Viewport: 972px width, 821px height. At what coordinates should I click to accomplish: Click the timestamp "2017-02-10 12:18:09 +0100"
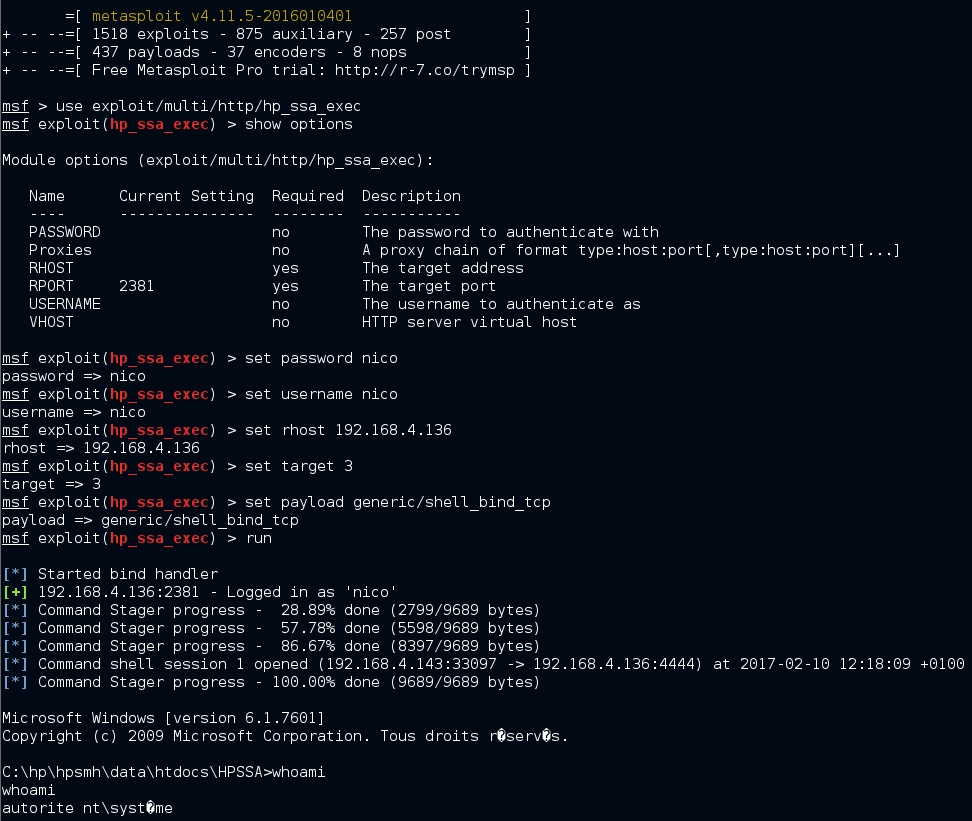pos(852,663)
